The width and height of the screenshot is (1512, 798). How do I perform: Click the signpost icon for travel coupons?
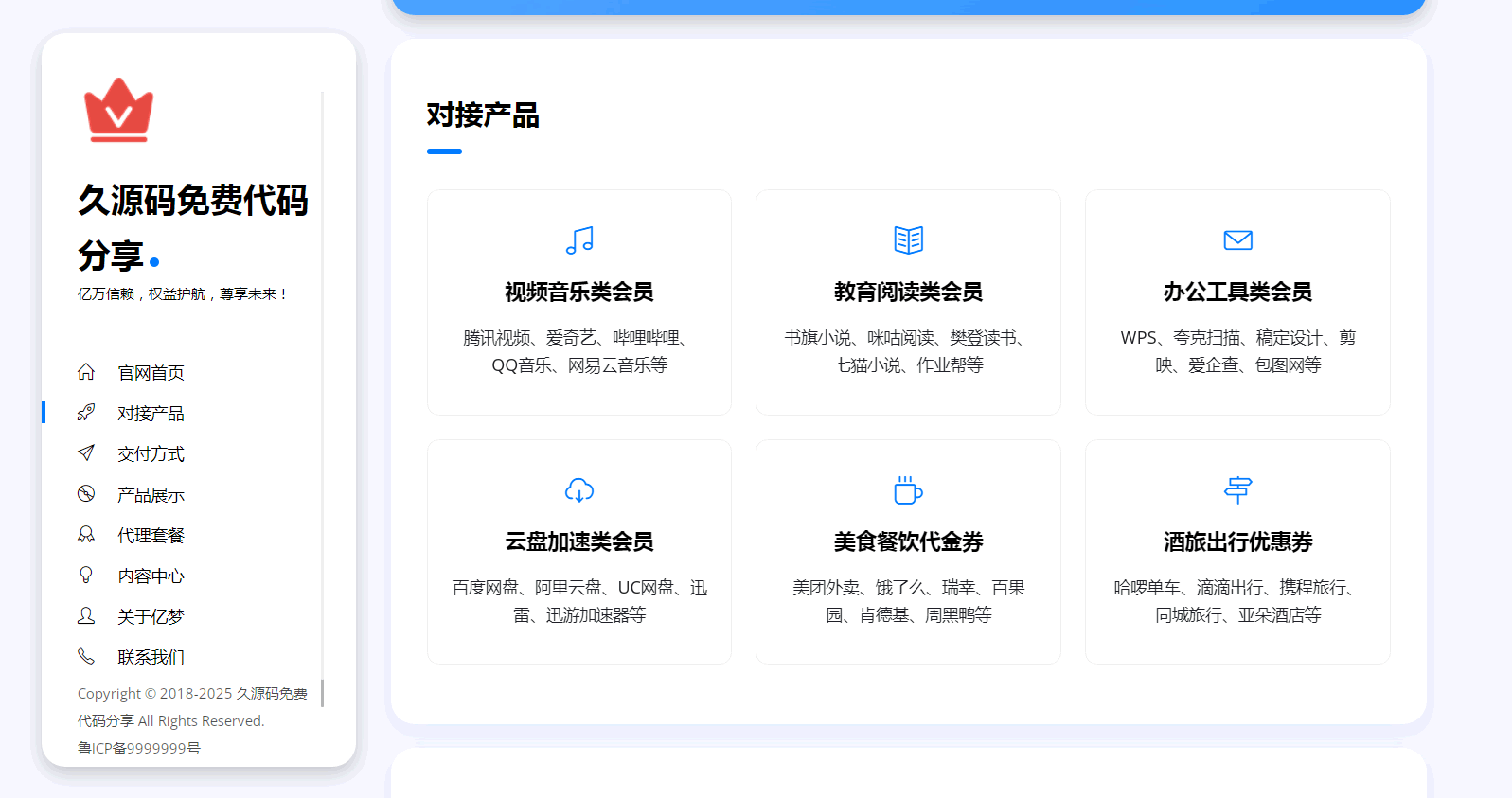point(1237,490)
